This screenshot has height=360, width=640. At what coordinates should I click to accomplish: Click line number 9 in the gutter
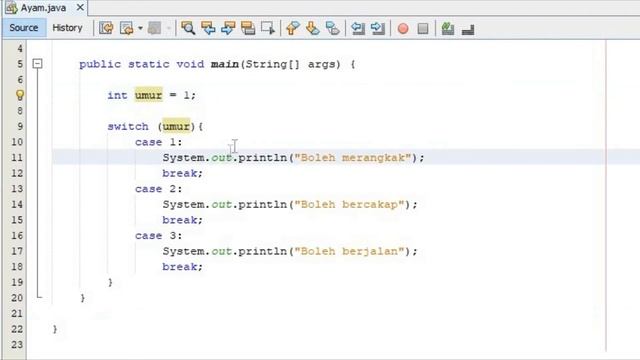tap(20, 127)
